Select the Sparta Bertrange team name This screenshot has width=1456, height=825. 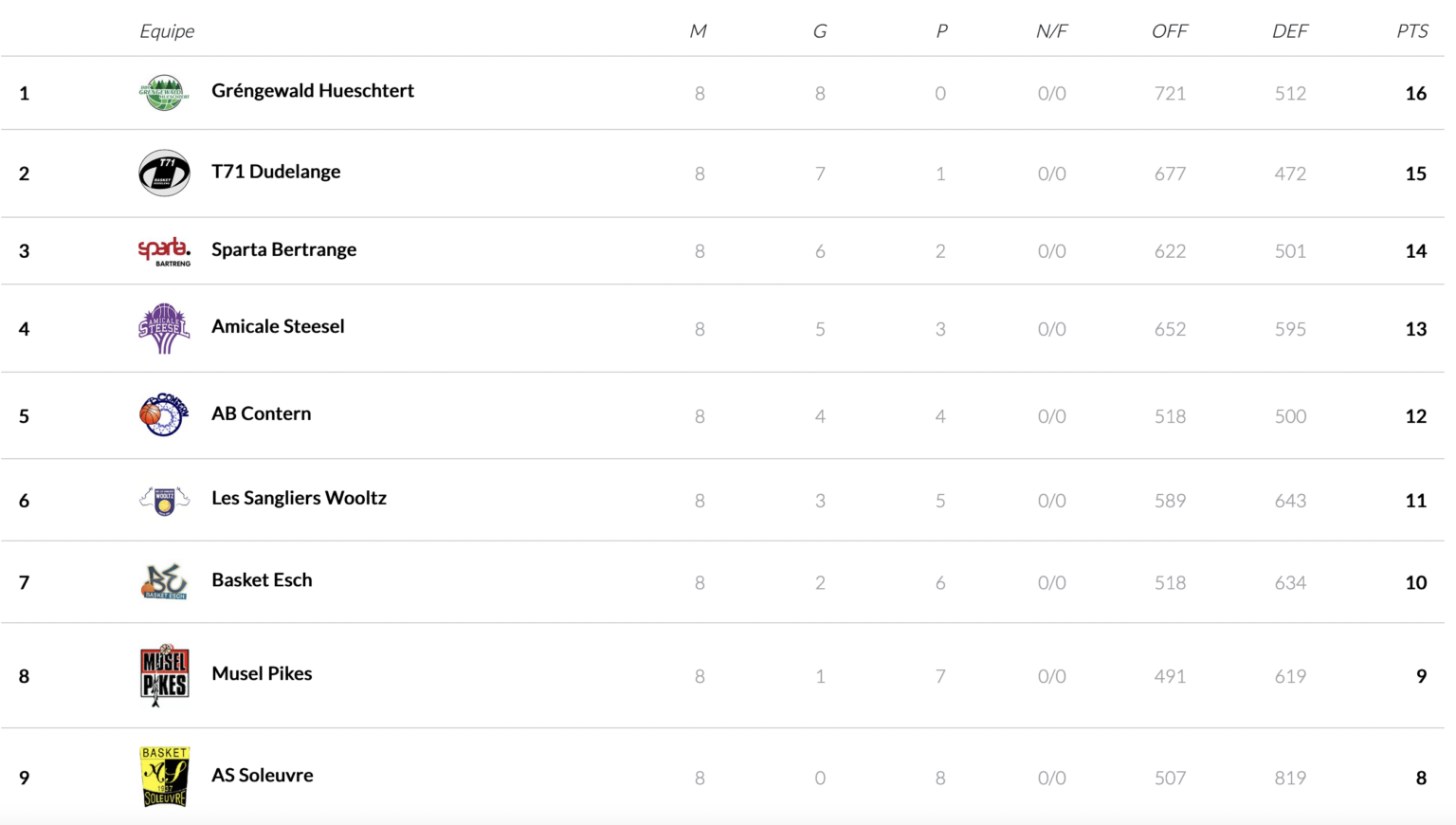[284, 249]
